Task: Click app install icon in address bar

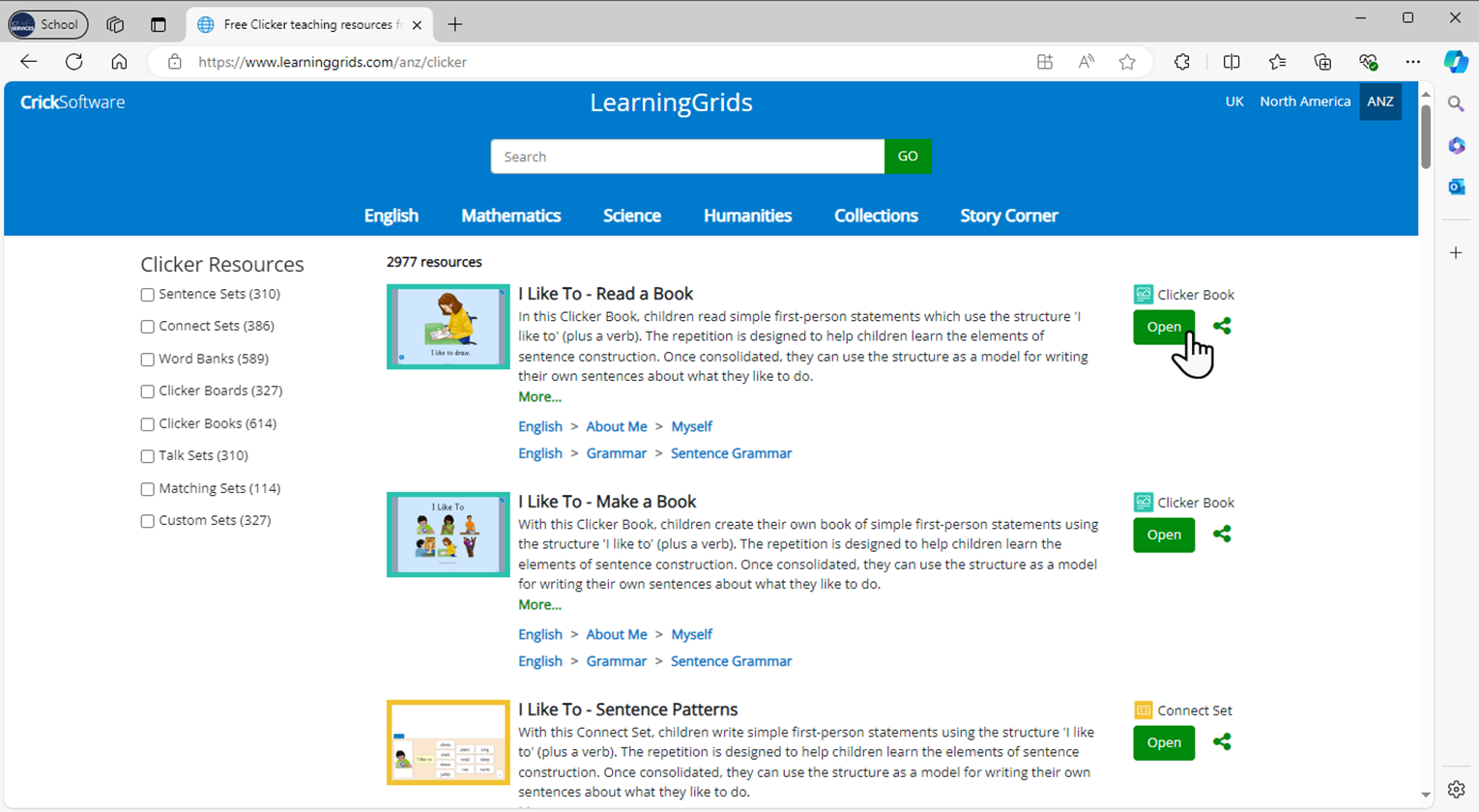Action: point(1045,62)
